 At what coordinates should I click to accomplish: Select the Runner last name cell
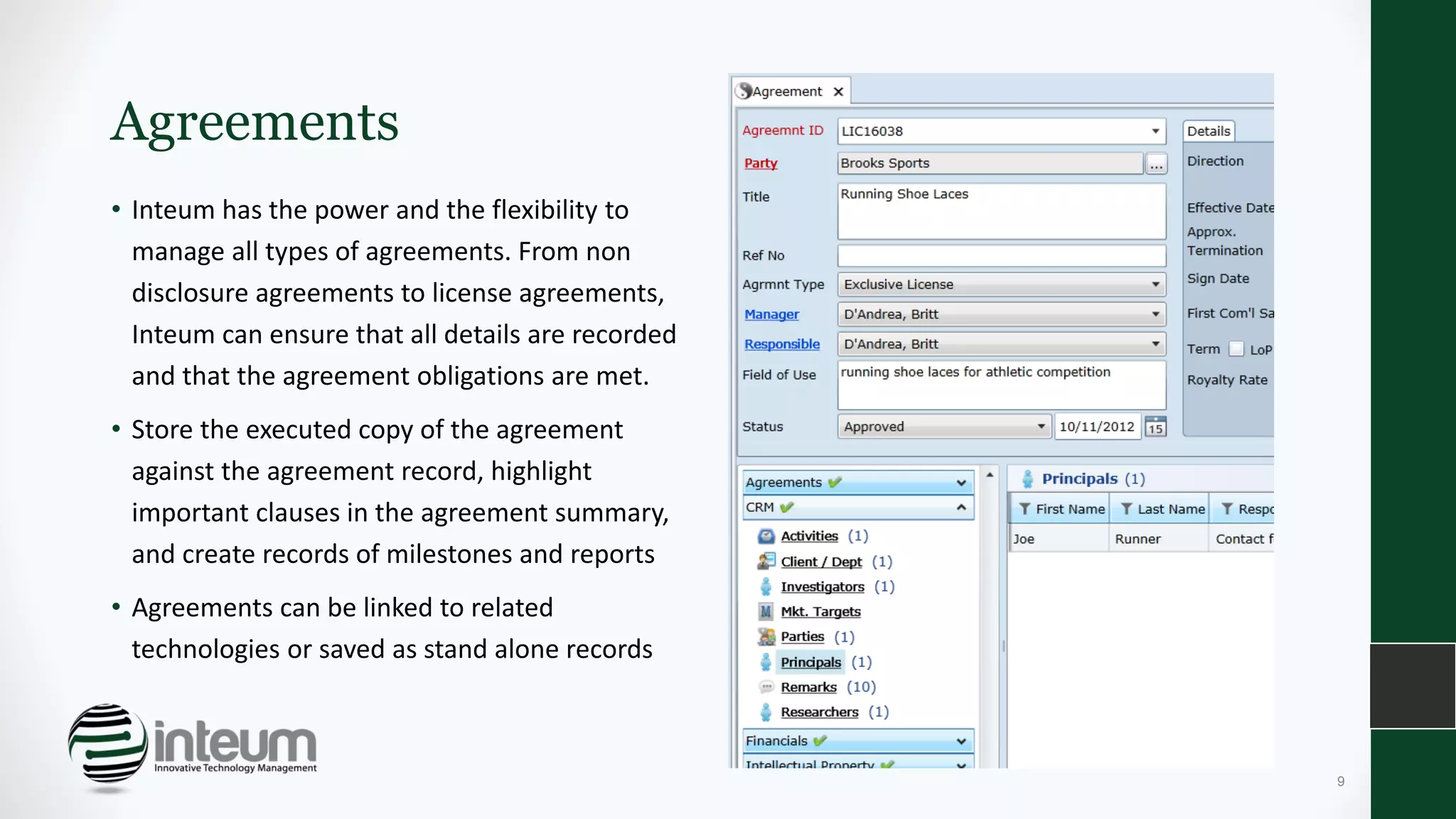pyautogui.click(x=1159, y=539)
